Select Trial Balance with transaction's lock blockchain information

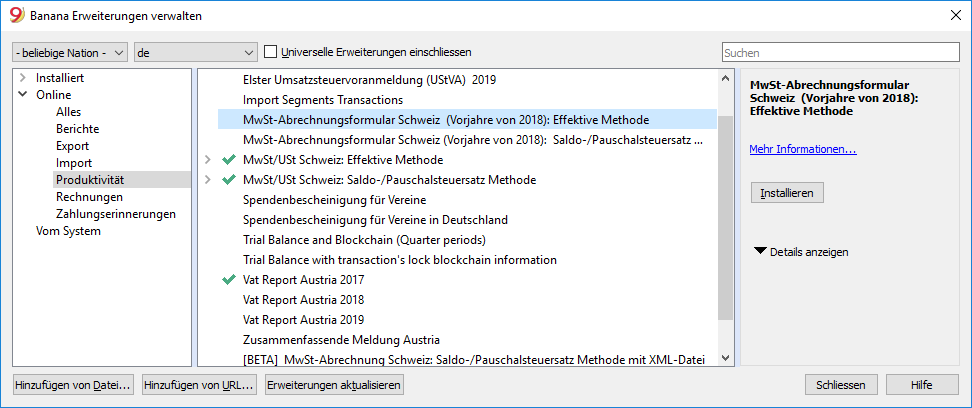click(400, 260)
